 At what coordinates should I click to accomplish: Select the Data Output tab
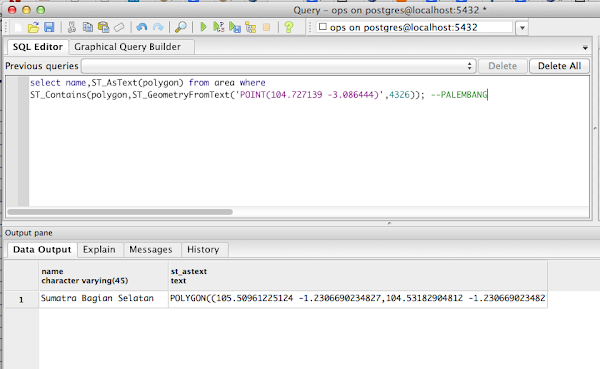42,250
